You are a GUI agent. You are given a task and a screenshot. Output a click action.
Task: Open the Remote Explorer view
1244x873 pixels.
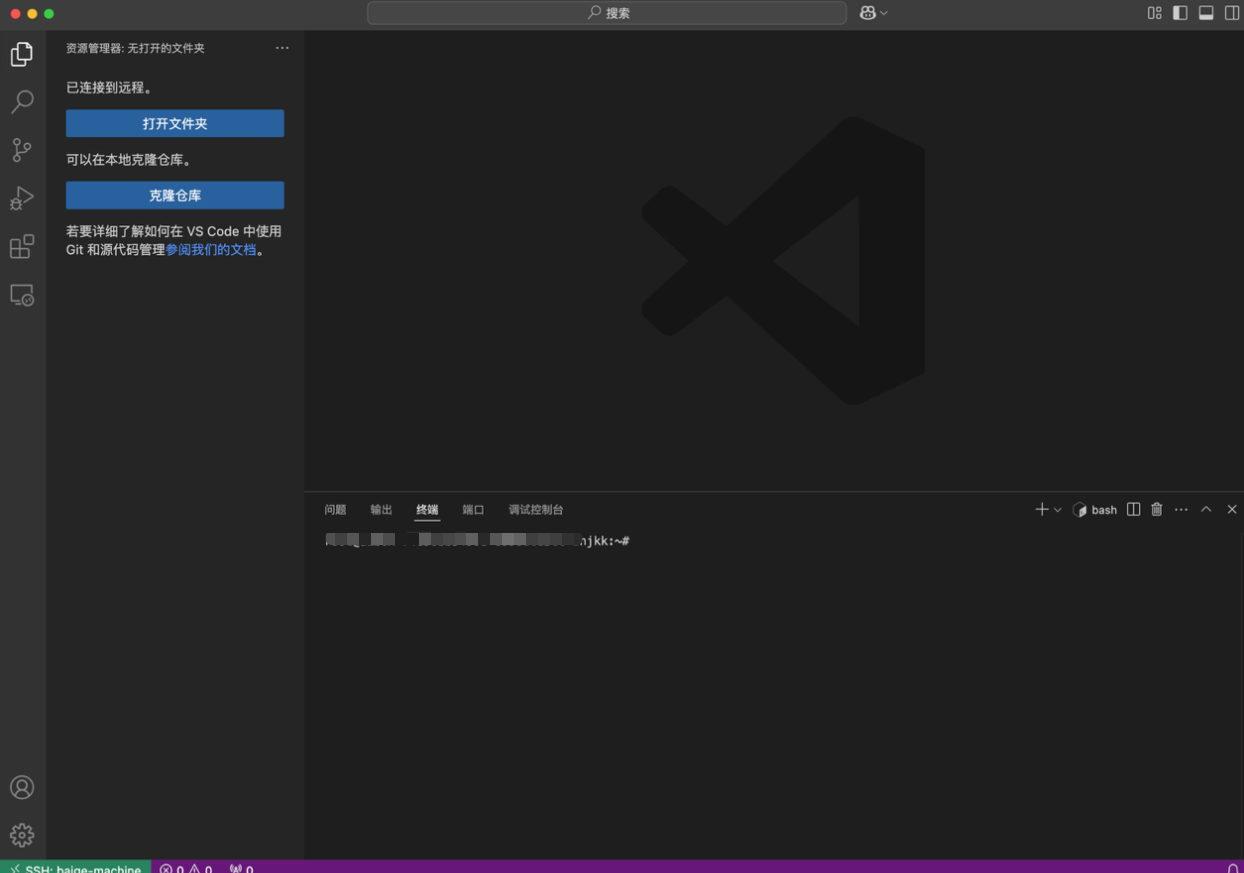(x=22, y=295)
